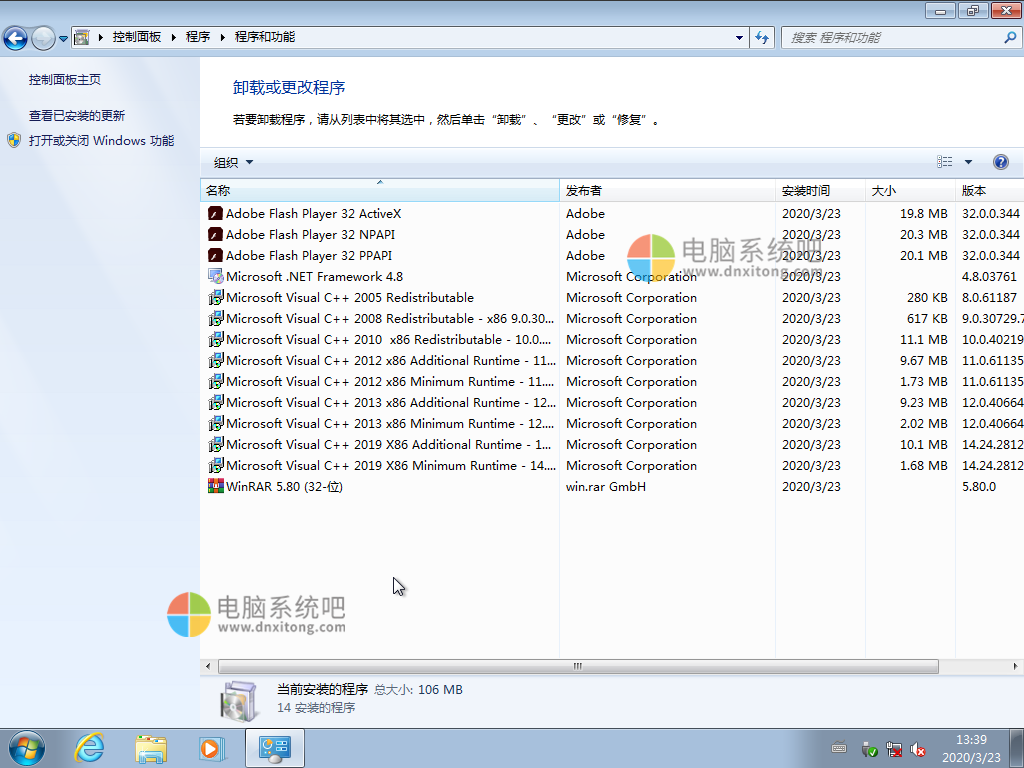1024x768 pixels.
Task: Launch Internet Explorer from the taskbar
Action: 89,747
